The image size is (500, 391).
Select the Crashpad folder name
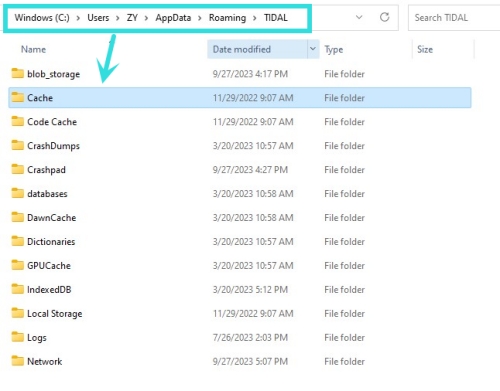click(46, 170)
